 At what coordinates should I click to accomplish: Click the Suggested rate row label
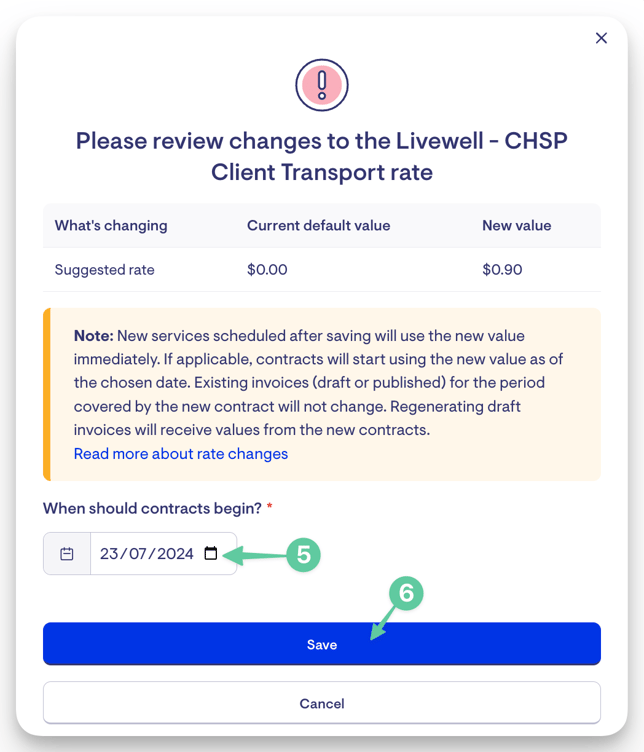(105, 270)
